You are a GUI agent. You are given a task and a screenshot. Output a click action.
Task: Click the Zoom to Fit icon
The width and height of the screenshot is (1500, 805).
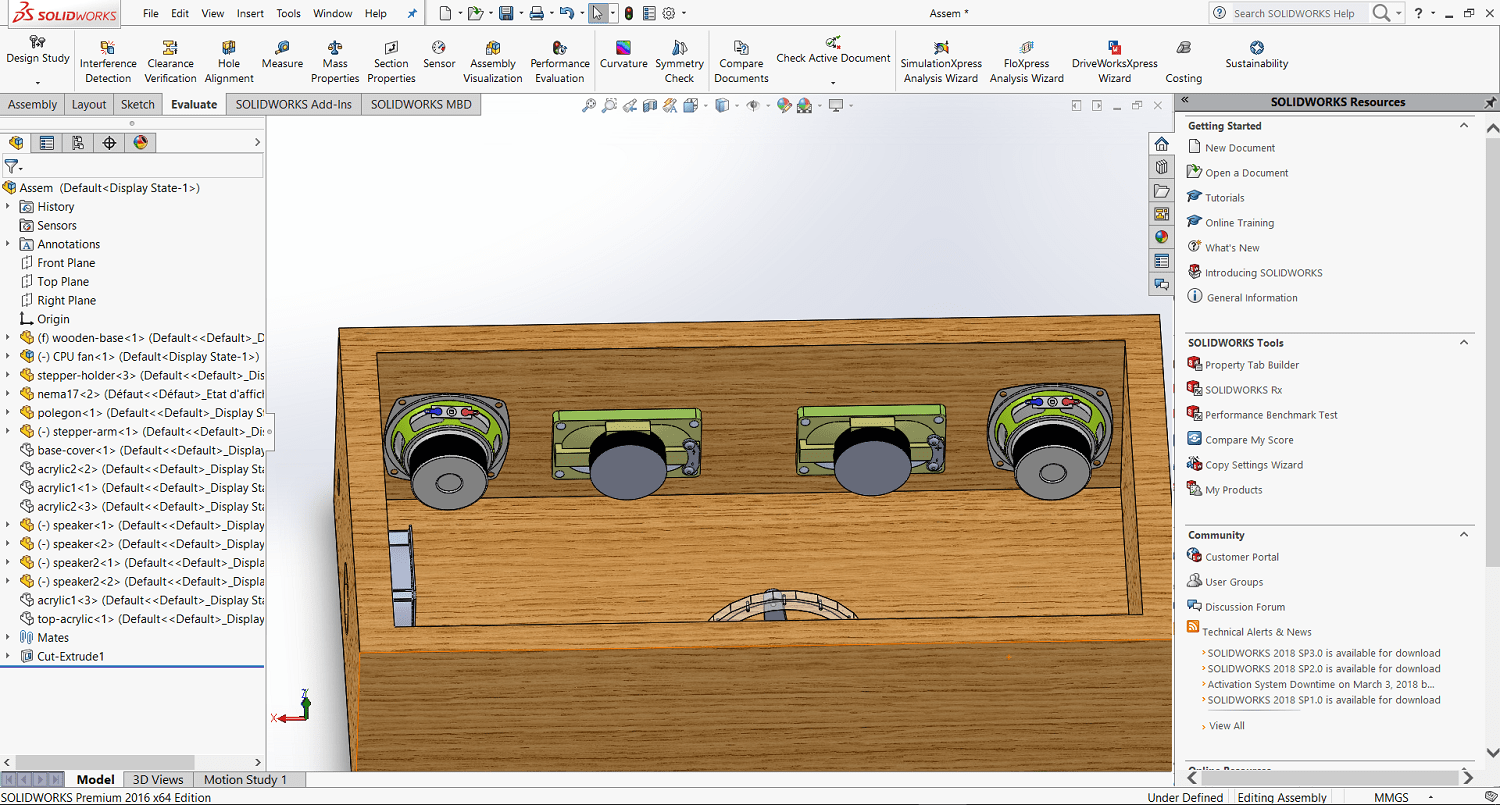click(x=589, y=105)
